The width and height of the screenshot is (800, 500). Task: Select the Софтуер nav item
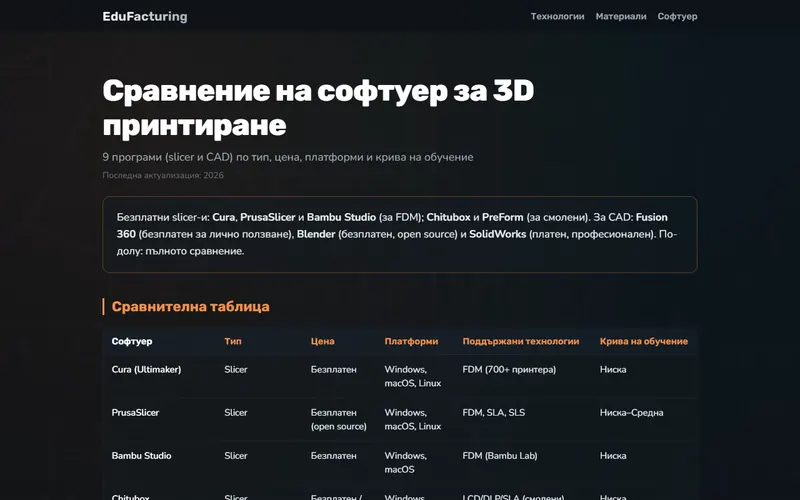click(x=677, y=16)
